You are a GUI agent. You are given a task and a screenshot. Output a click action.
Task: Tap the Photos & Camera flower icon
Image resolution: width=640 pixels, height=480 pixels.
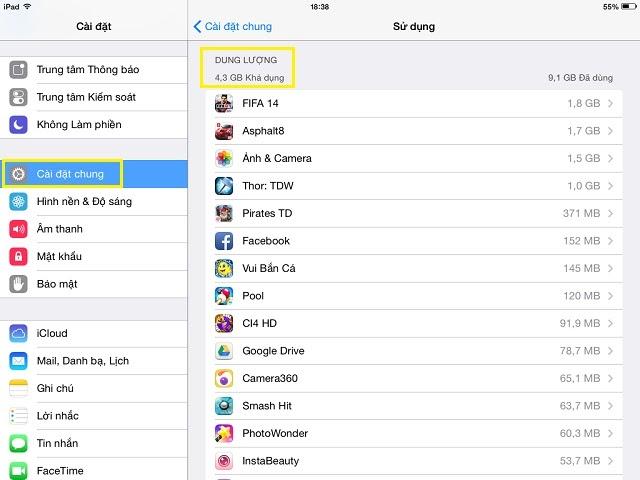click(224, 158)
